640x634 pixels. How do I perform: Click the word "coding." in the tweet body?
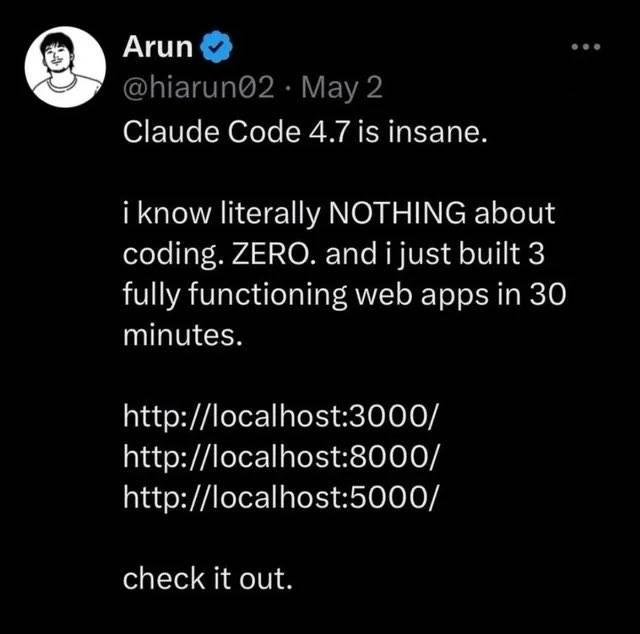pyautogui.click(x=173, y=255)
